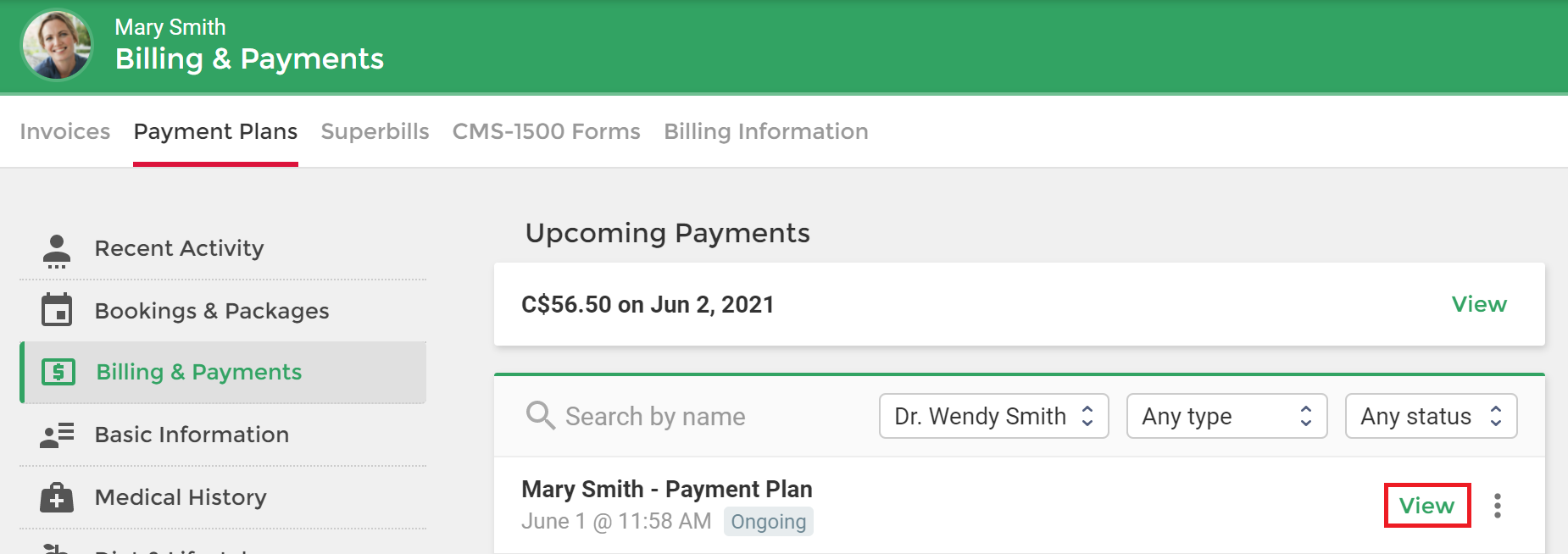Click the Recent Activity person icon
Screen dimensions: 1568x554
pyautogui.click(x=57, y=251)
